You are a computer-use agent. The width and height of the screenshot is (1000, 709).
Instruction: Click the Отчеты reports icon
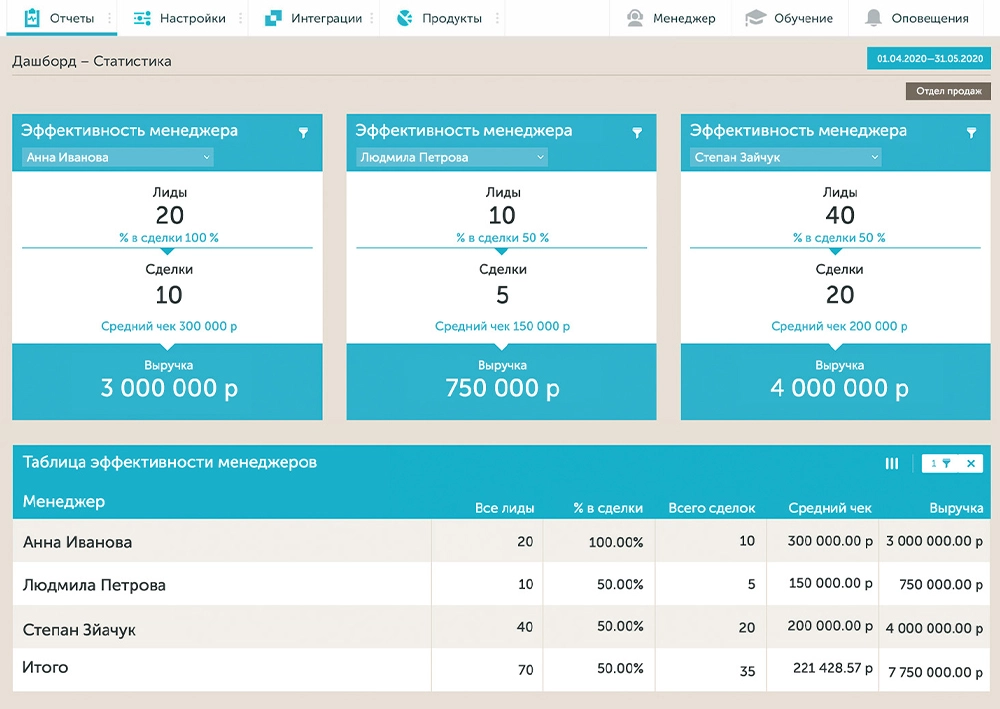32,17
